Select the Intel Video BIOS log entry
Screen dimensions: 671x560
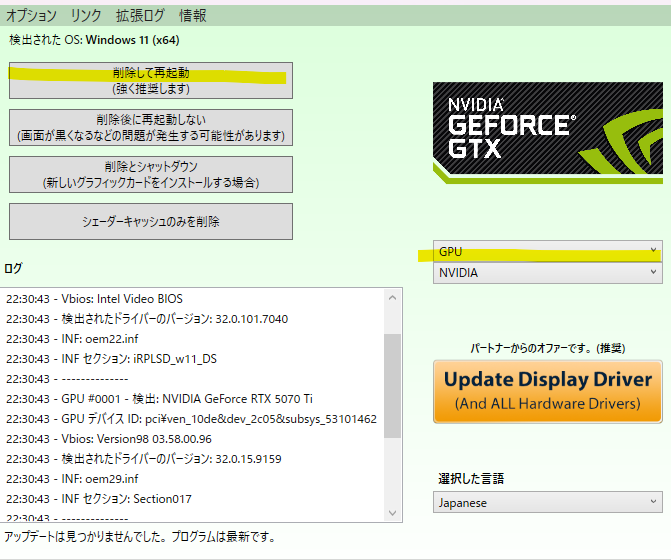coord(94,299)
